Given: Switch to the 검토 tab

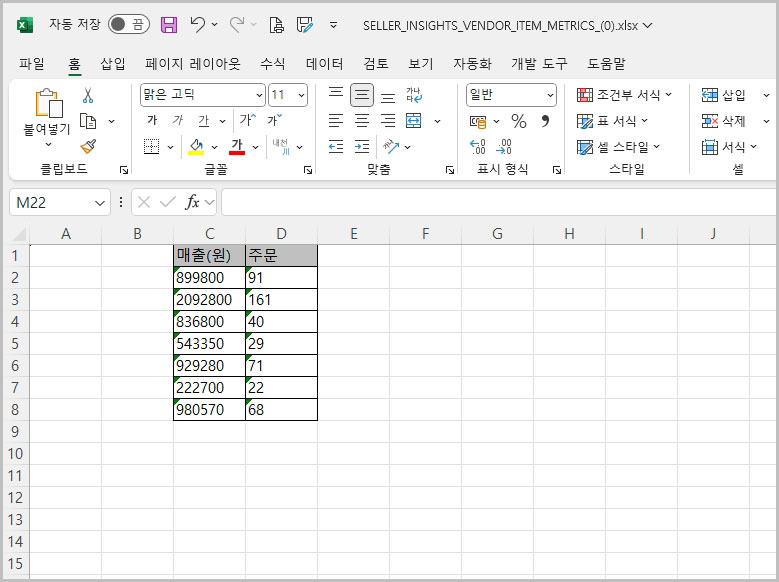Looking at the screenshot, I should (376, 64).
